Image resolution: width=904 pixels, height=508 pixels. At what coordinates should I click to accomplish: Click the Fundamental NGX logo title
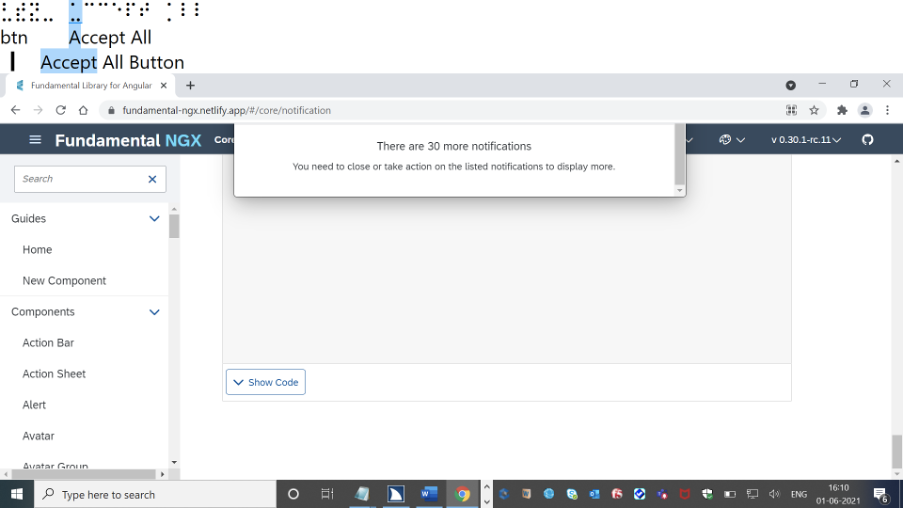point(128,140)
